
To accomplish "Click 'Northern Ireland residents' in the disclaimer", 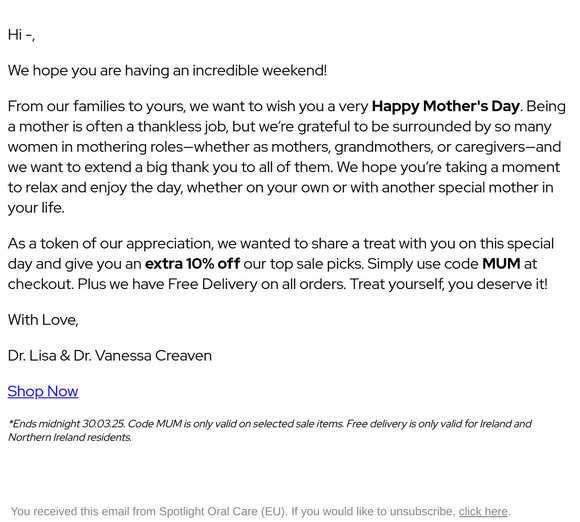I will 70,437.
